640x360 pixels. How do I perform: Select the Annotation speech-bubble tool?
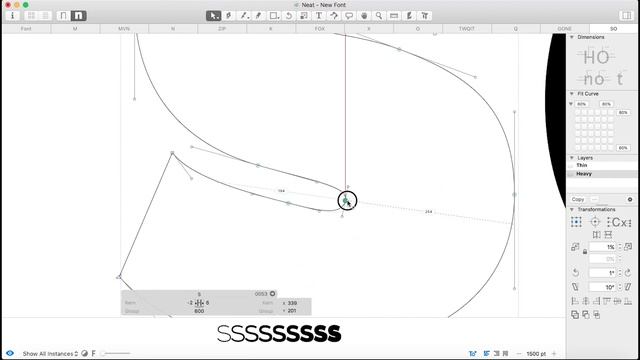click(349, 16)
